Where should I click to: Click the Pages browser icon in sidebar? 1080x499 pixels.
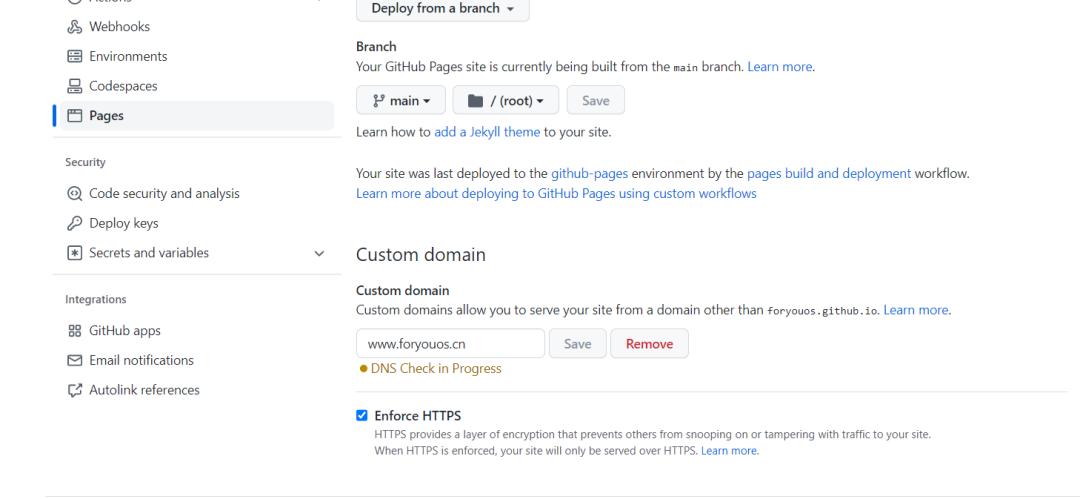(74, 116)
